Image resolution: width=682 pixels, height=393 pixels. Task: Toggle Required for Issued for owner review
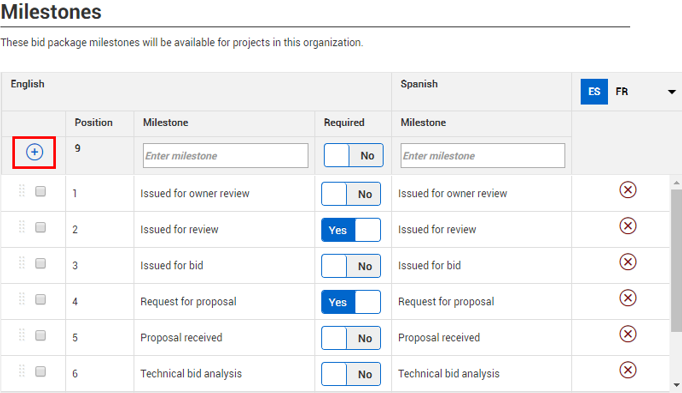[x=351, y=194]
